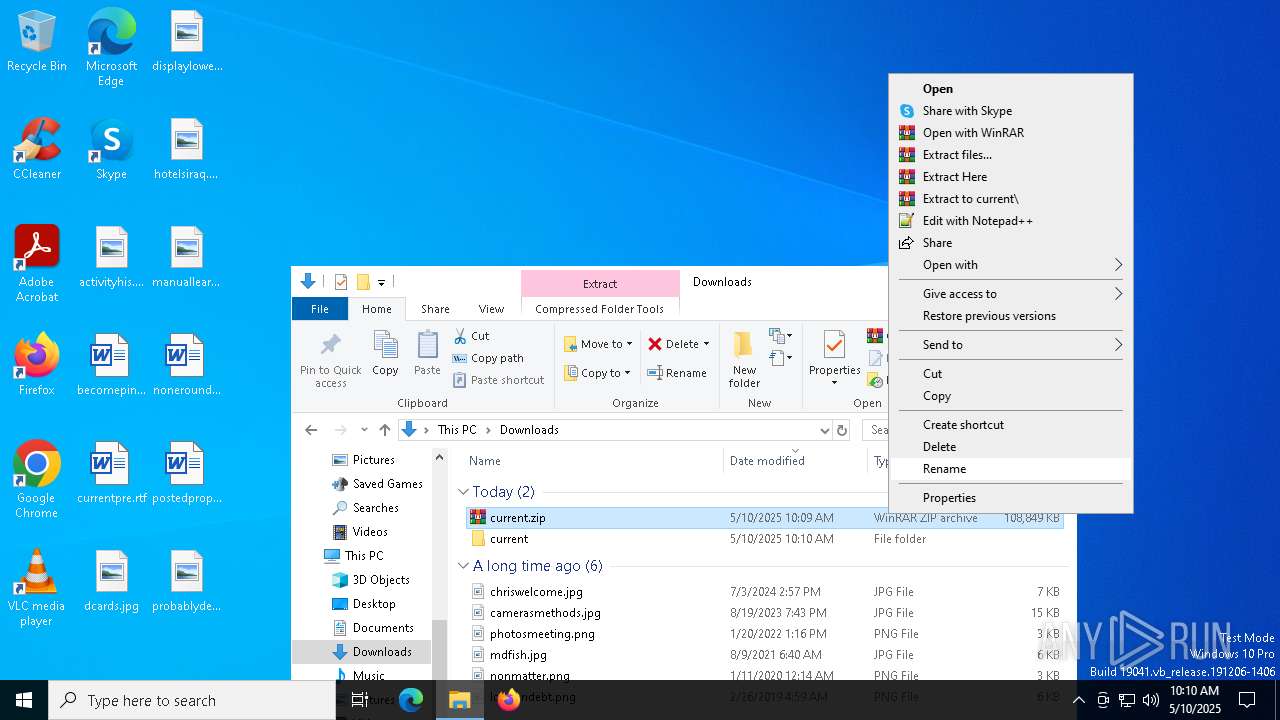The height and width of the screenshot is (720, 1280).
Task: Open Documents in navigation pane
Action: click(383, 628)
